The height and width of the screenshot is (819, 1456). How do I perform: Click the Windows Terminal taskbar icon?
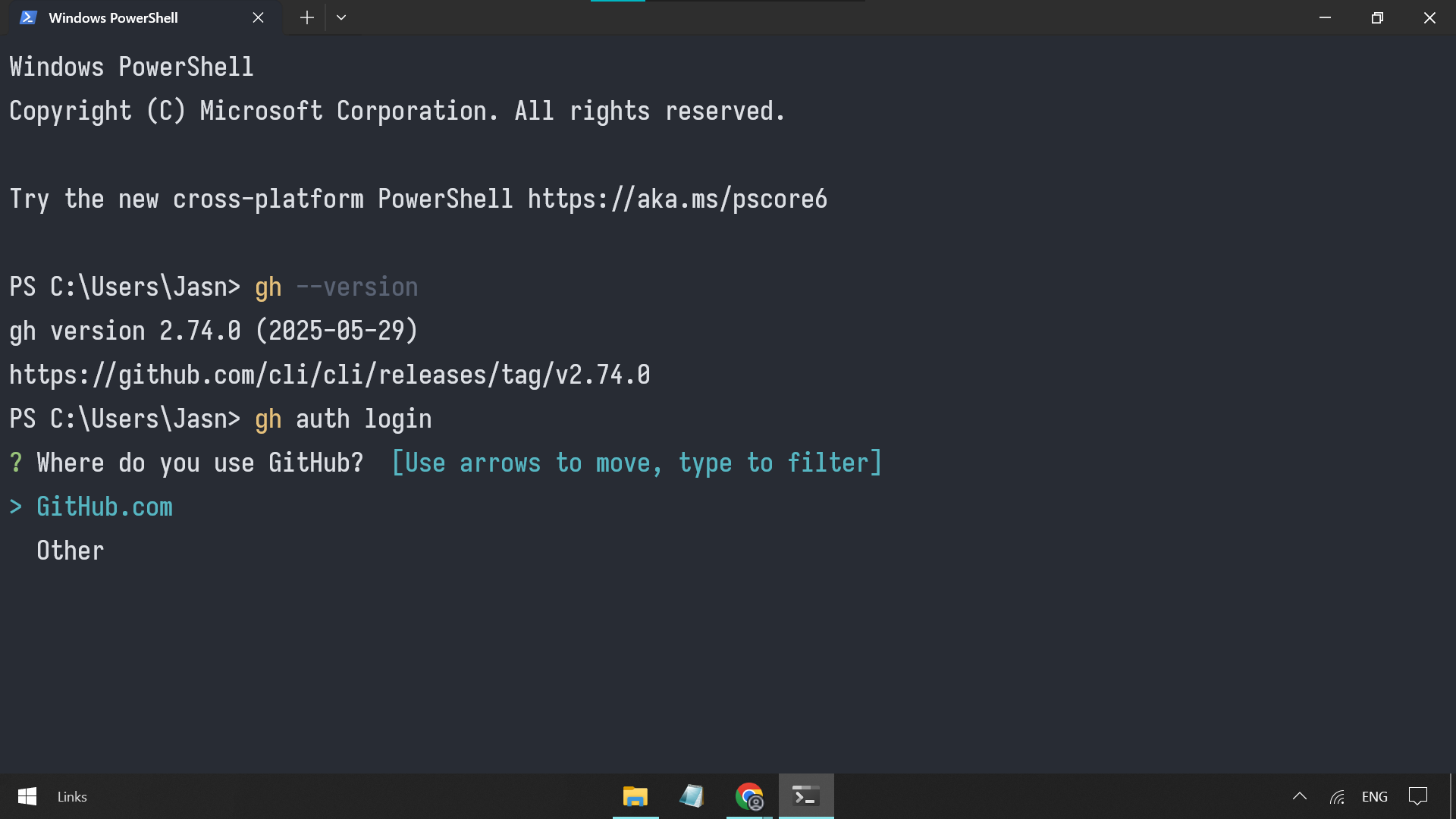806,796
